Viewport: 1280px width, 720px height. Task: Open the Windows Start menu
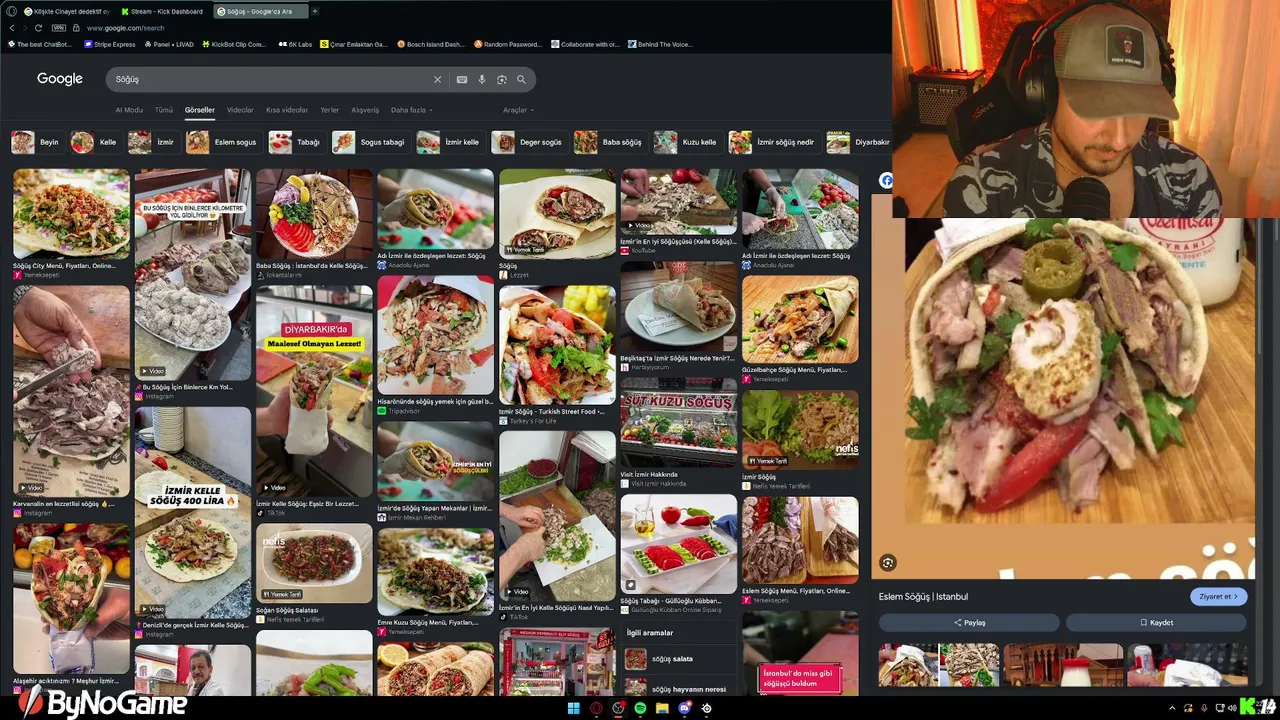coord(574,708)
